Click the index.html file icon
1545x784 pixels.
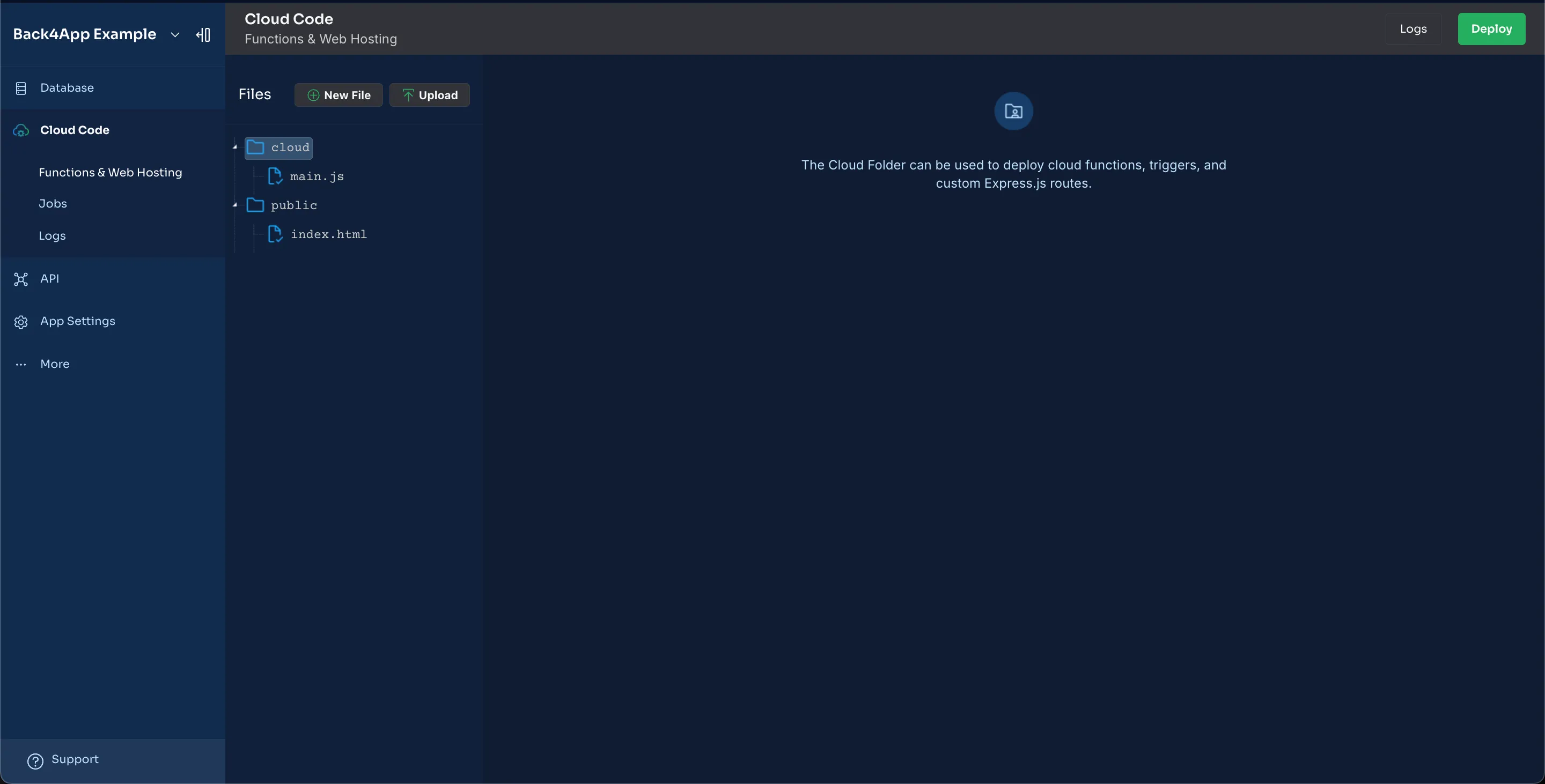click(275, 234)
